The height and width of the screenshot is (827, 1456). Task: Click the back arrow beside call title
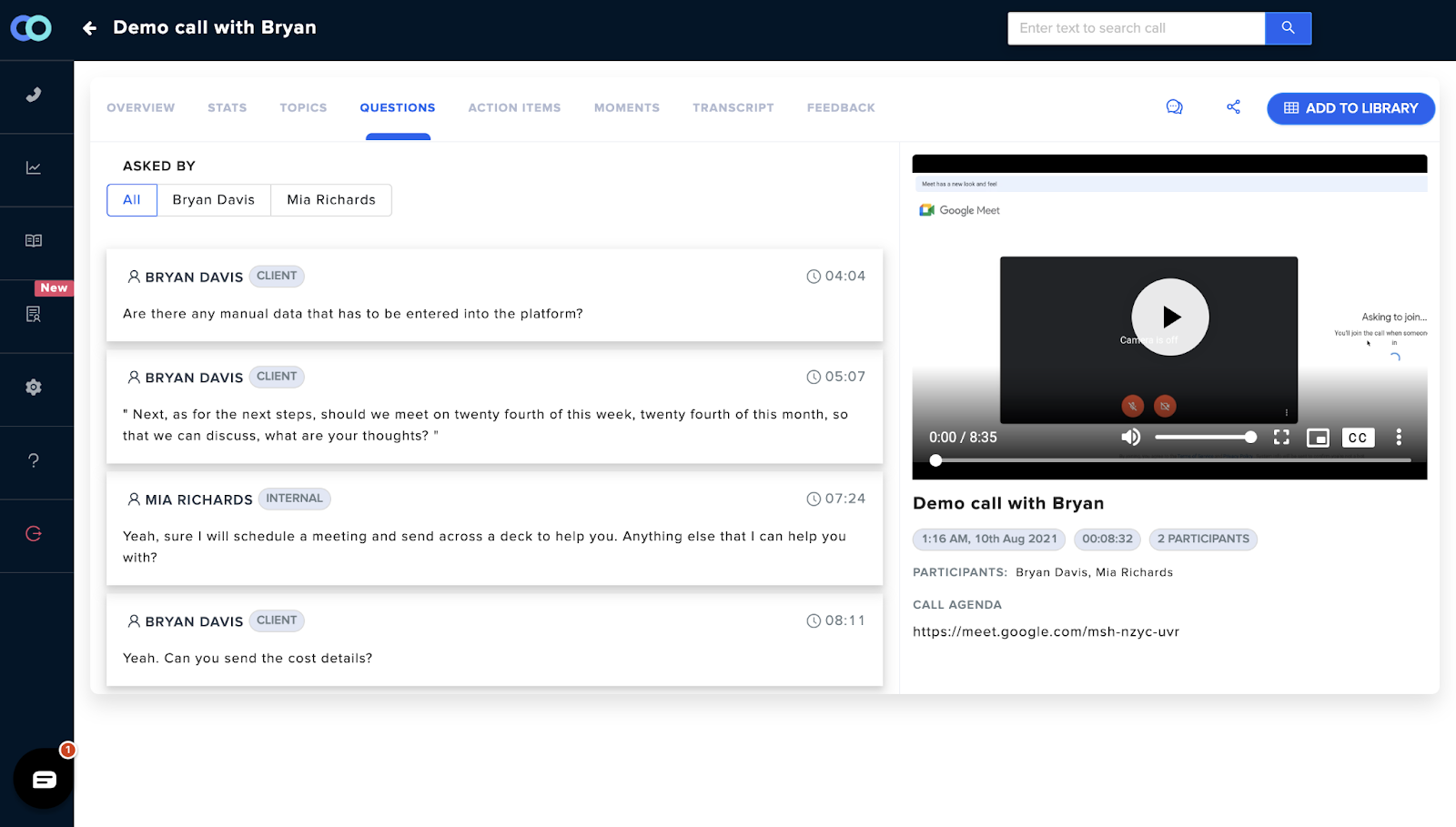coord(89,28)
